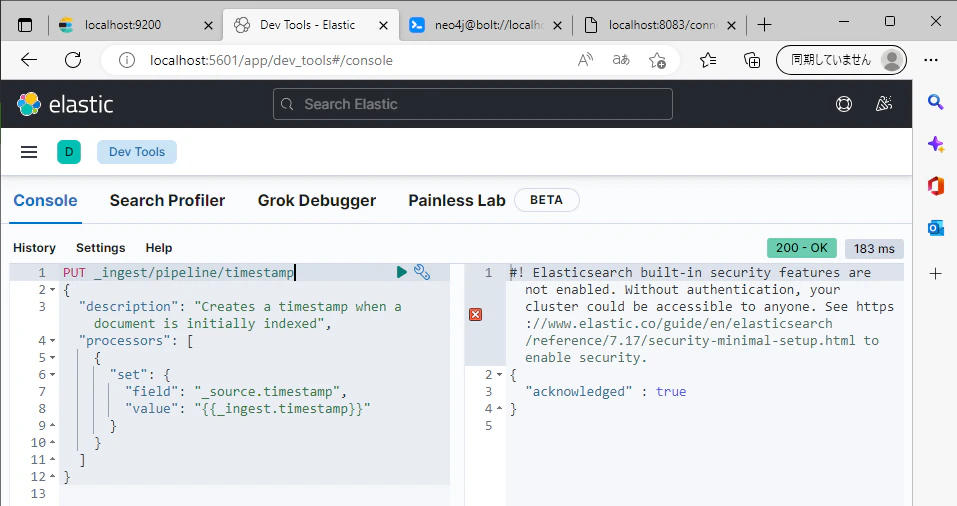Focus the Search Elastic input field
This screenshot has height=506, width=957.
pos(473,104)
